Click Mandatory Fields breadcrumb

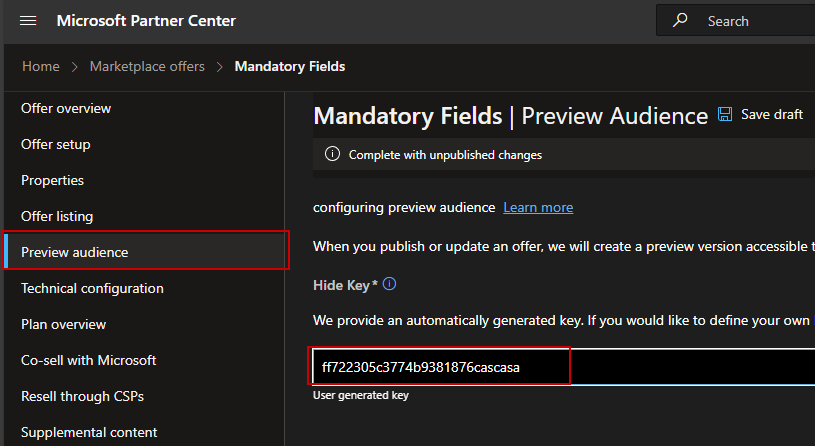(x=290, y=67)
